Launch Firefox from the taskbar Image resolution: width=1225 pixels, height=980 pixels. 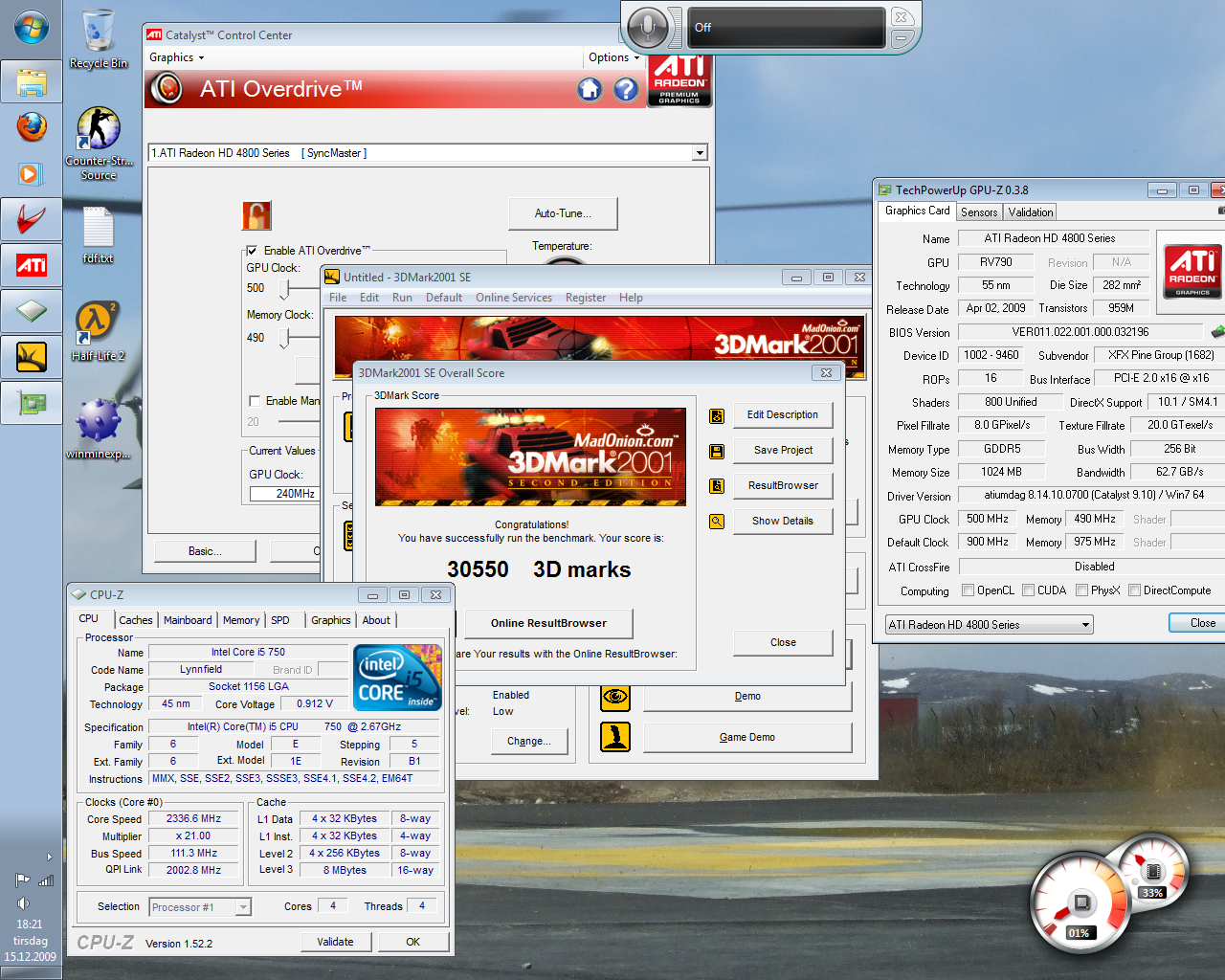(x=31, y=126)
